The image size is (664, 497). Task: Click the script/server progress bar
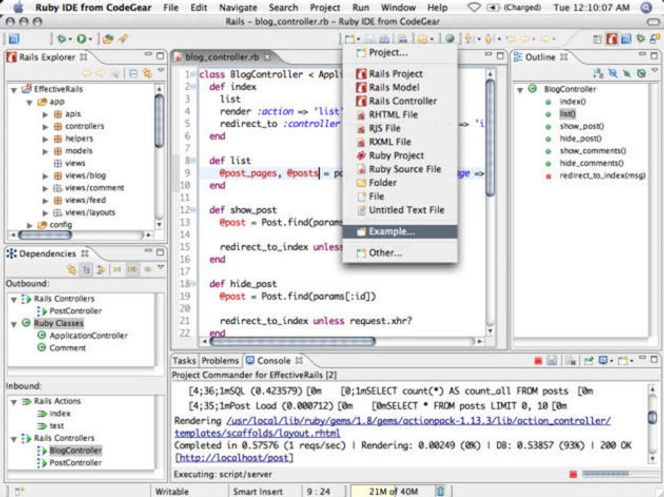(606, 474)
